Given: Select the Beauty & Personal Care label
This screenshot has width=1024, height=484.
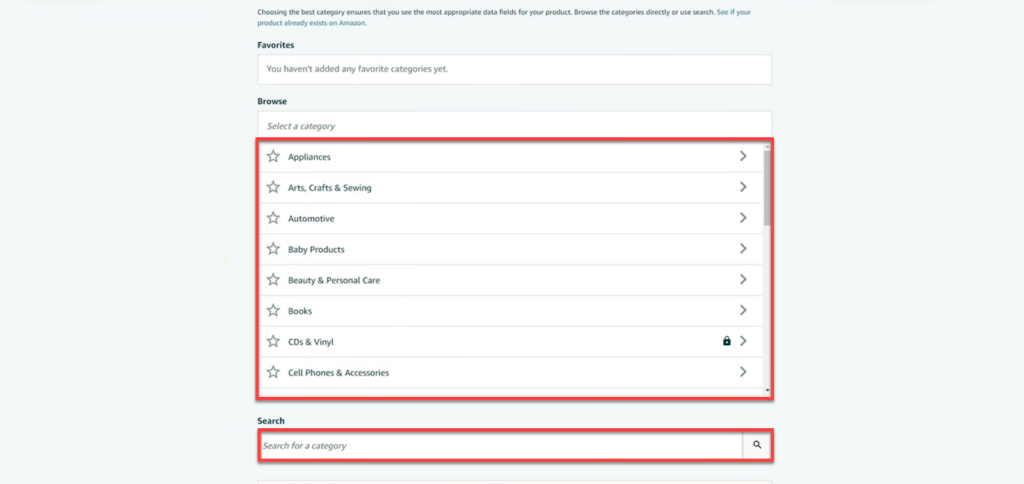Looking at the screenshot, I should click(x=334, y=280).
